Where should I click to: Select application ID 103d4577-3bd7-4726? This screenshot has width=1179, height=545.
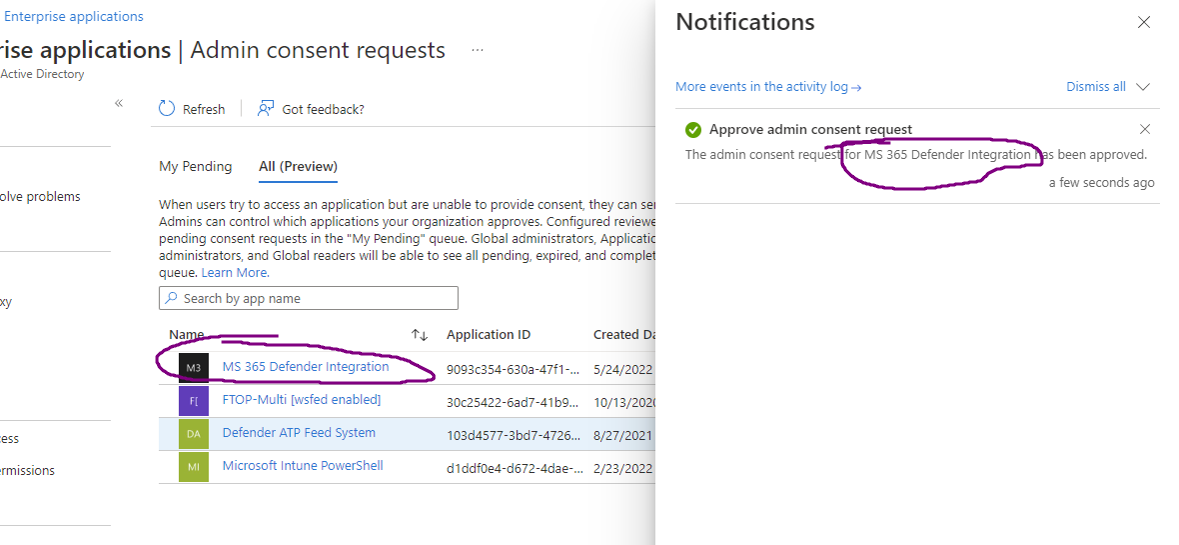(x=514, y=435)
